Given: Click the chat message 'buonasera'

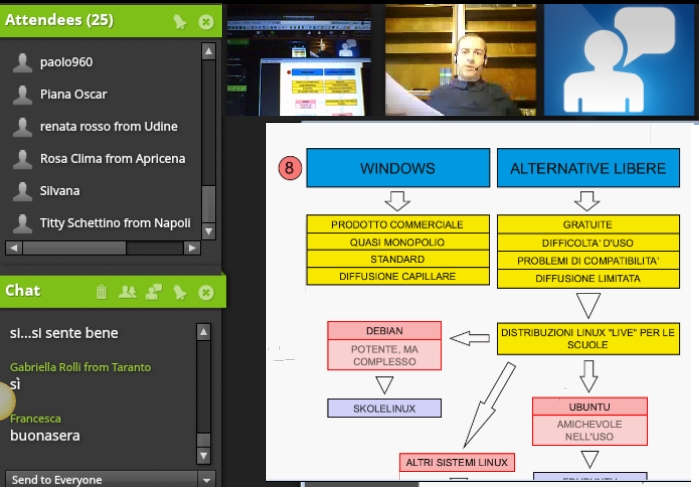Looking at the screenshot, I should pos(45,435).
